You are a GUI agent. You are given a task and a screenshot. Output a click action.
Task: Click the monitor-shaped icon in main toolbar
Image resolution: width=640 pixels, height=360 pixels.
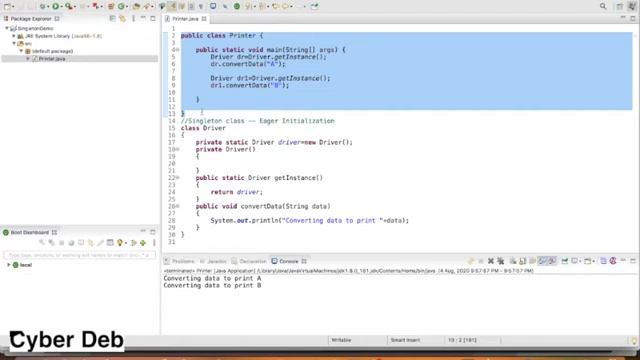pos(213,6)
